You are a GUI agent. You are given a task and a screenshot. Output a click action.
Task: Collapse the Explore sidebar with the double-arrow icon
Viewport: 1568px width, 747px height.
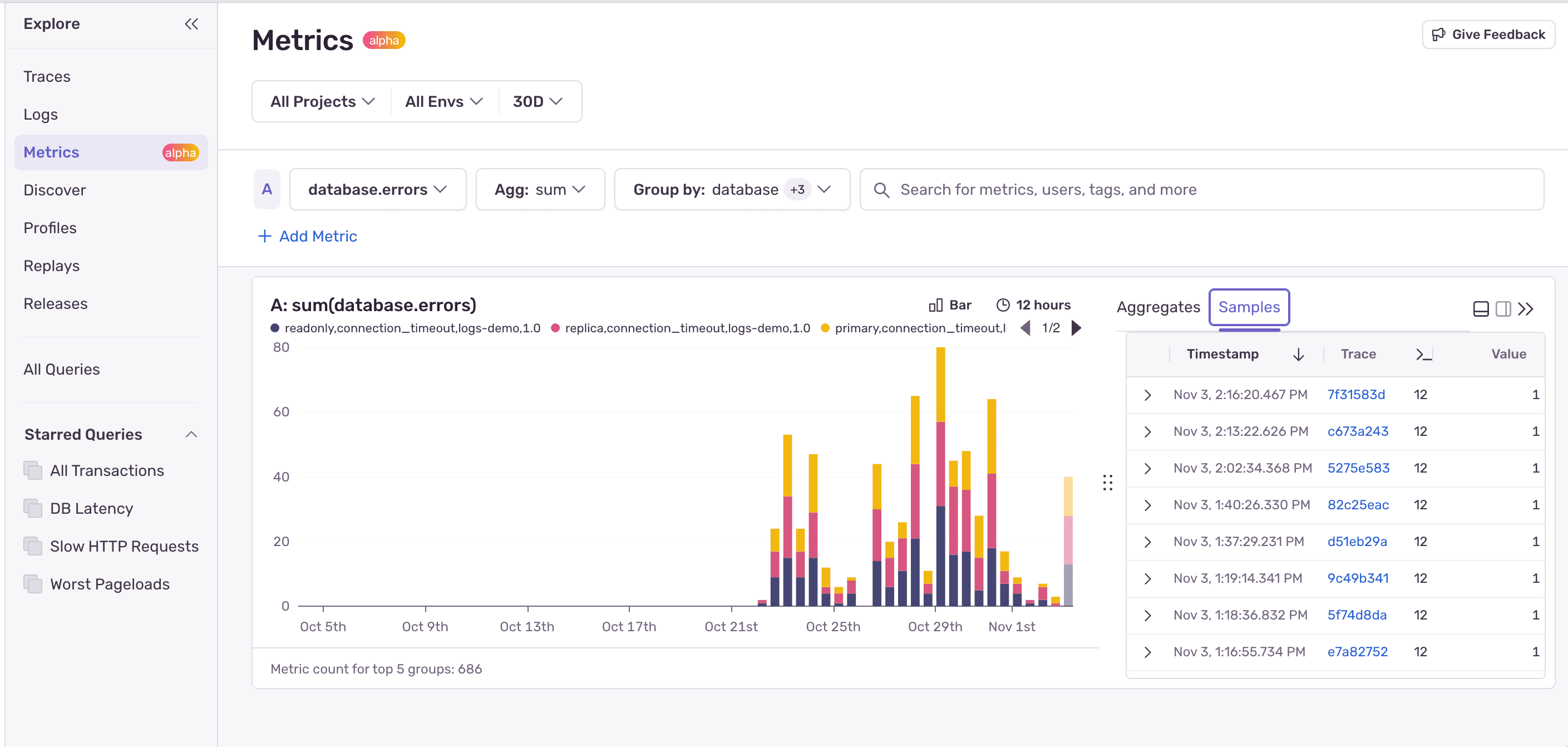[191, 24]
